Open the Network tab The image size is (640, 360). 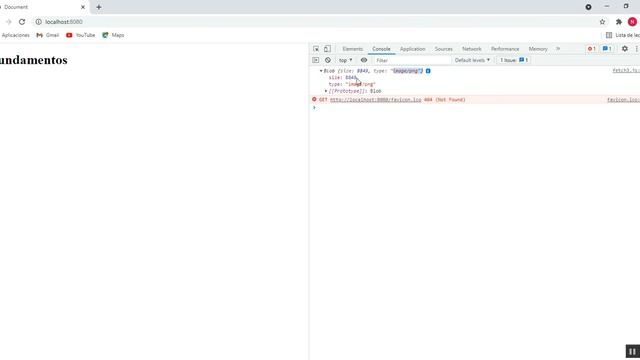pos(471,49)
